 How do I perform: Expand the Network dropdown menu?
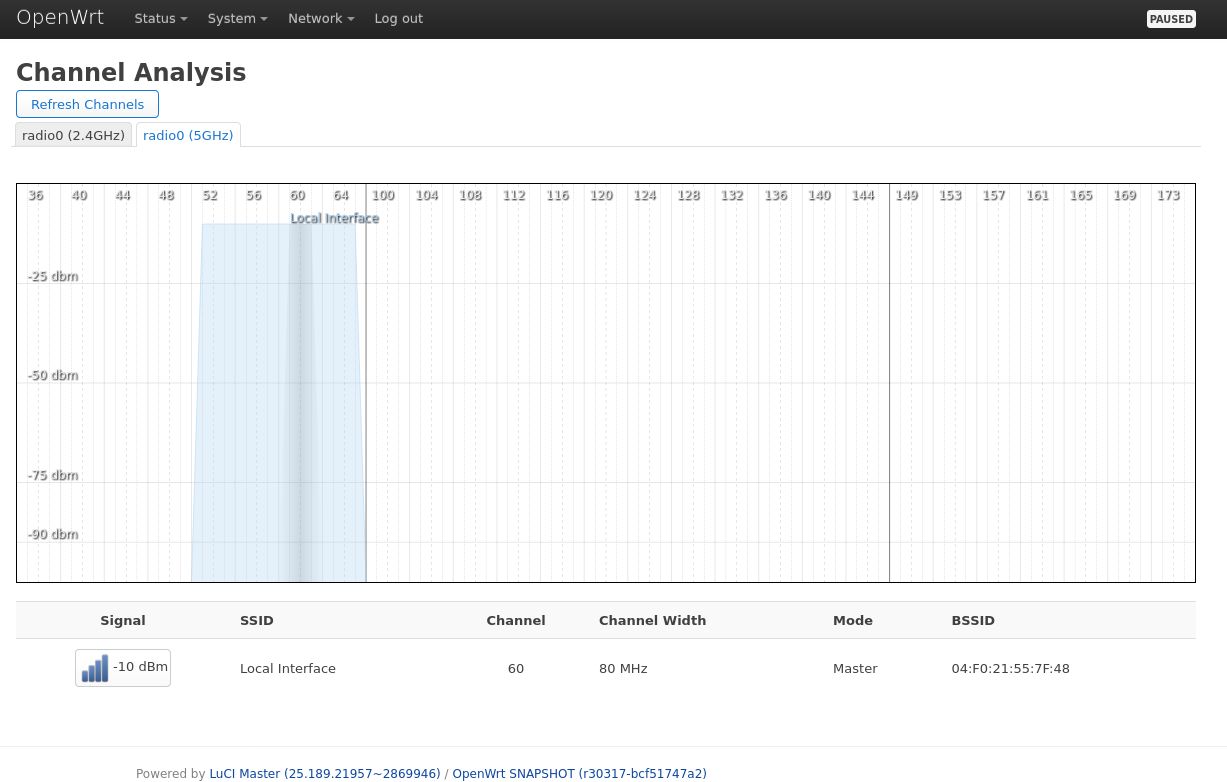[321, 19]
